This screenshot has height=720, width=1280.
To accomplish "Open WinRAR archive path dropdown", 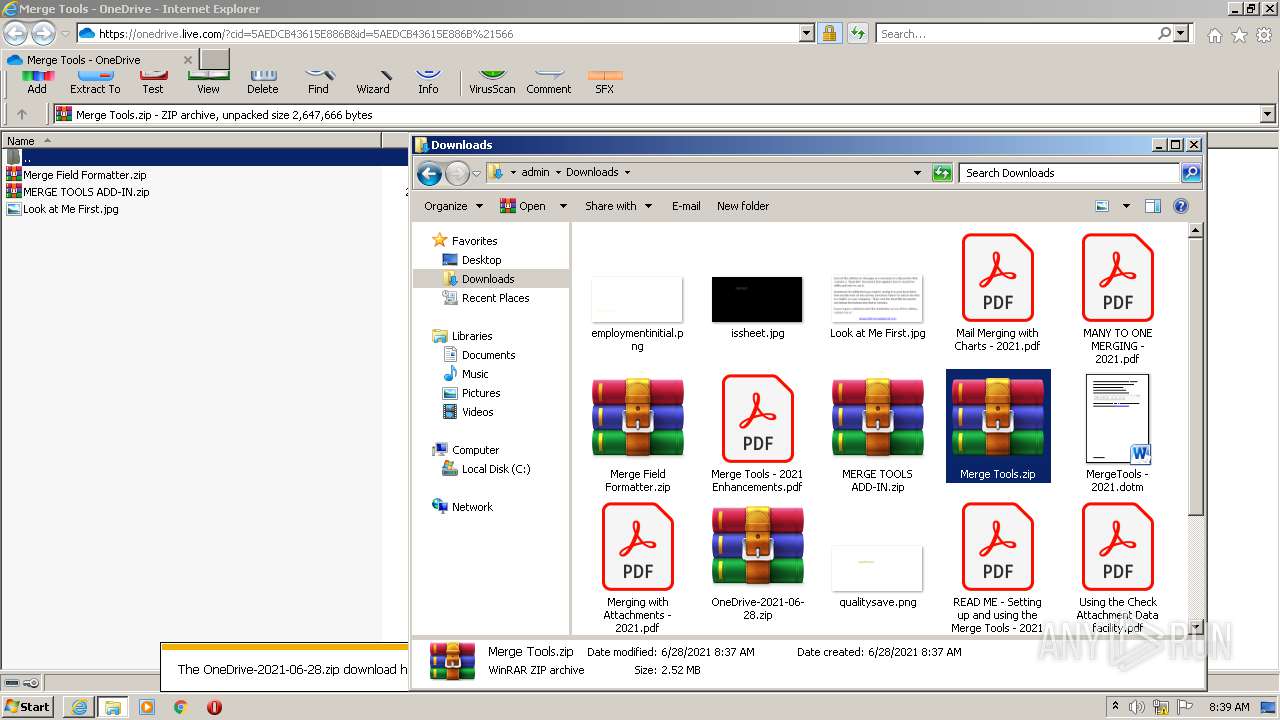I will [x=1268, y=115].
